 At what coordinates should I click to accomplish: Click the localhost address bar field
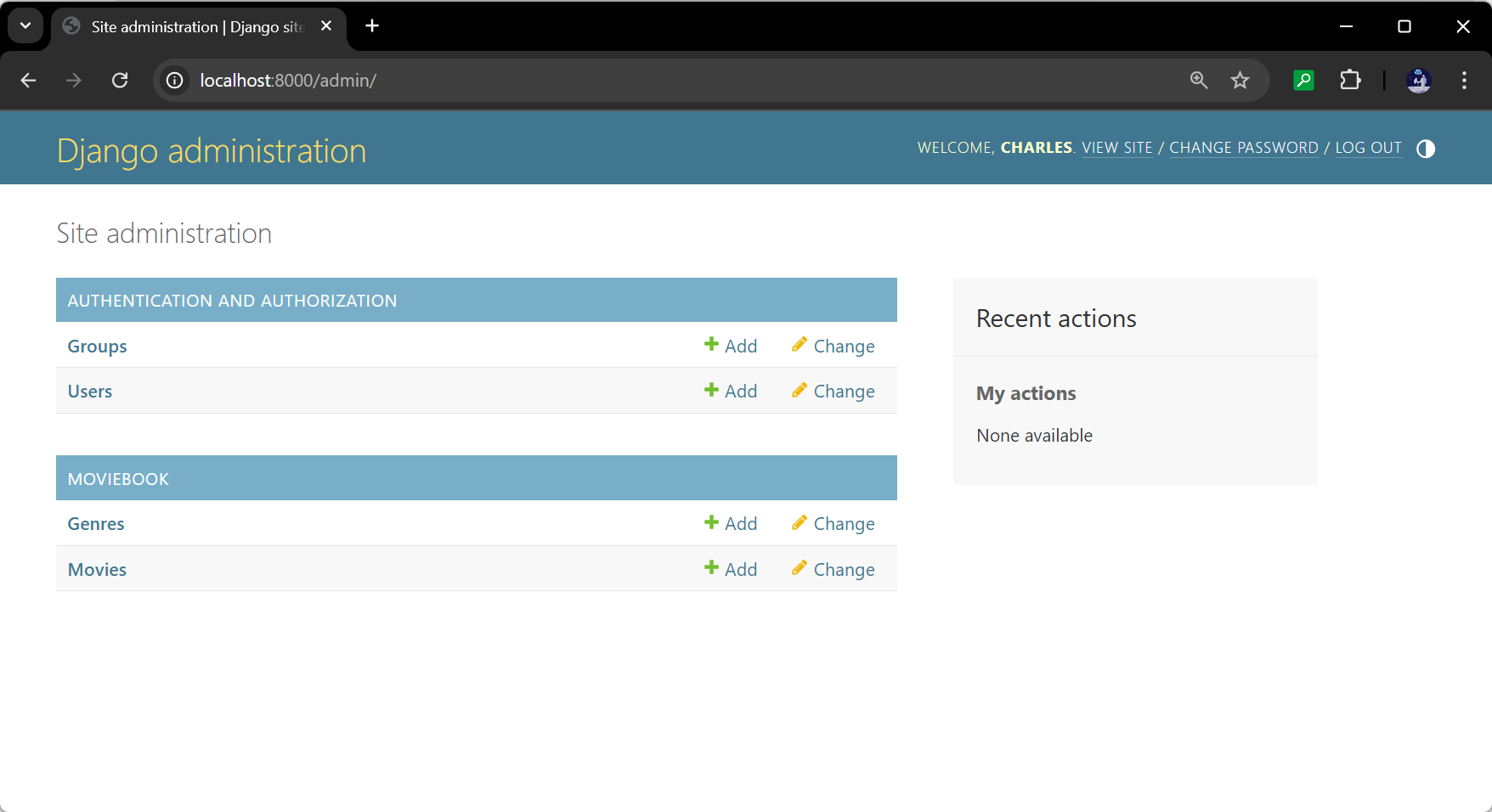[x=680, y=81]
